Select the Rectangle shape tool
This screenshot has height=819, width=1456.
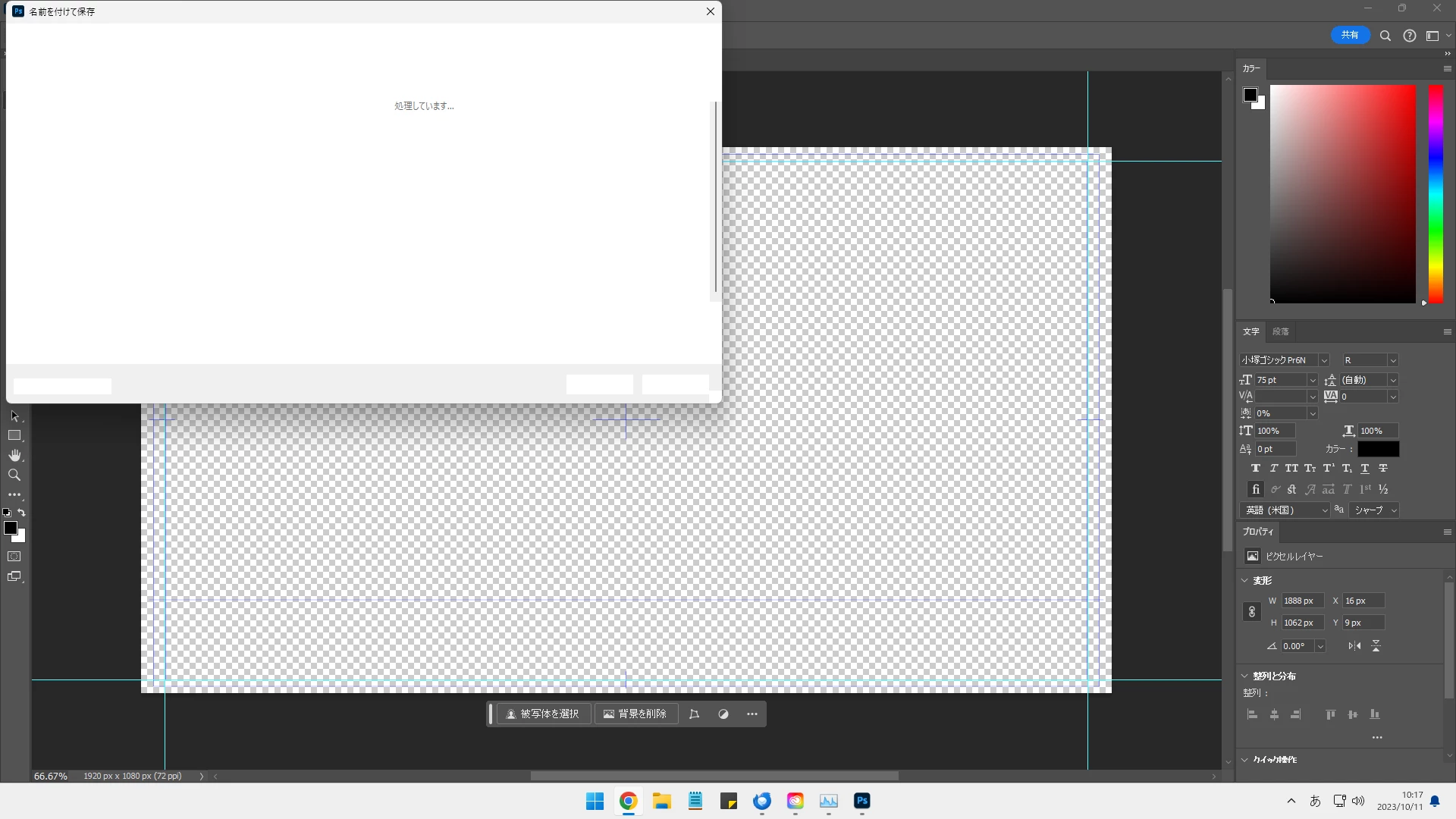tap(14, 435)
